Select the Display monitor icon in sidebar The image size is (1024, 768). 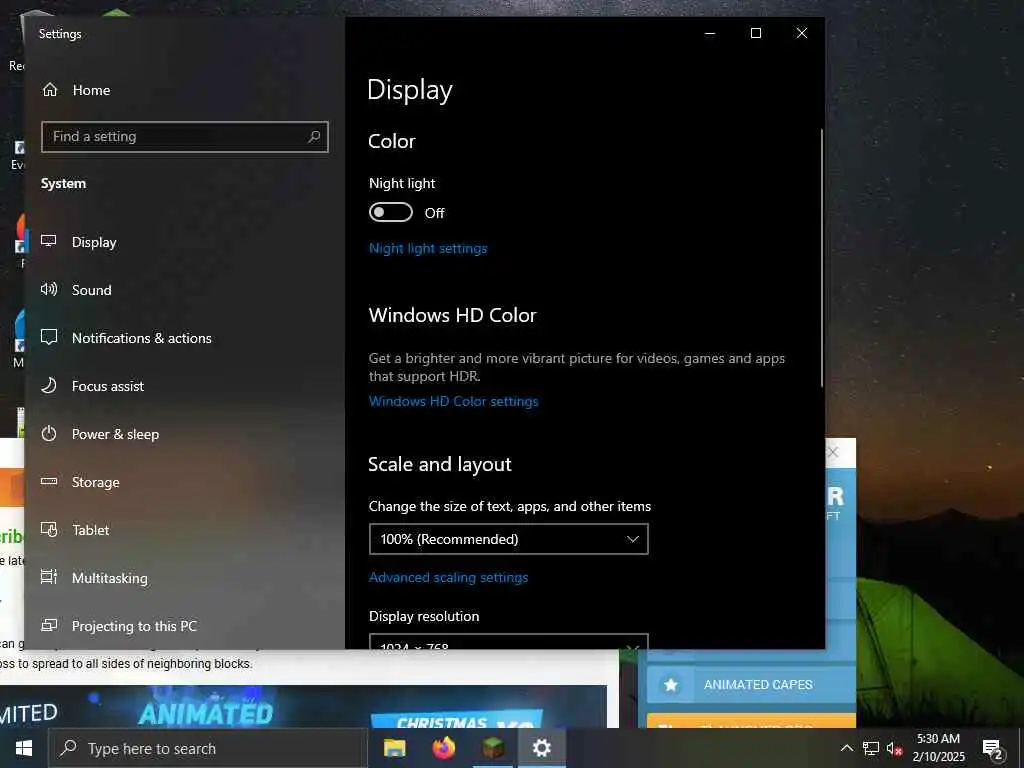pos(49,242)
